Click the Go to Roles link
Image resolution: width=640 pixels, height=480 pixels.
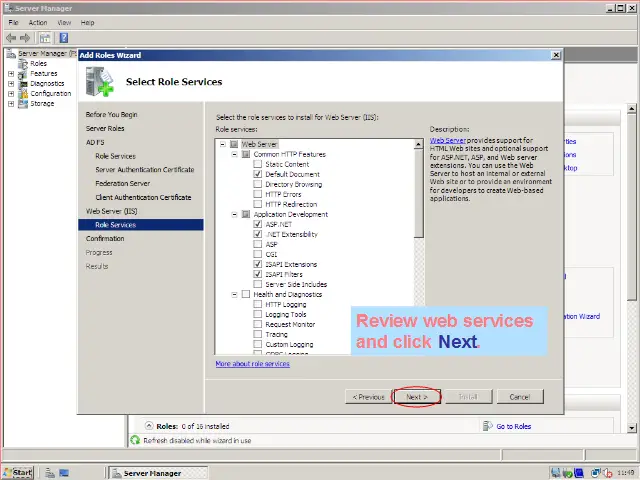(x=513, y=426)
